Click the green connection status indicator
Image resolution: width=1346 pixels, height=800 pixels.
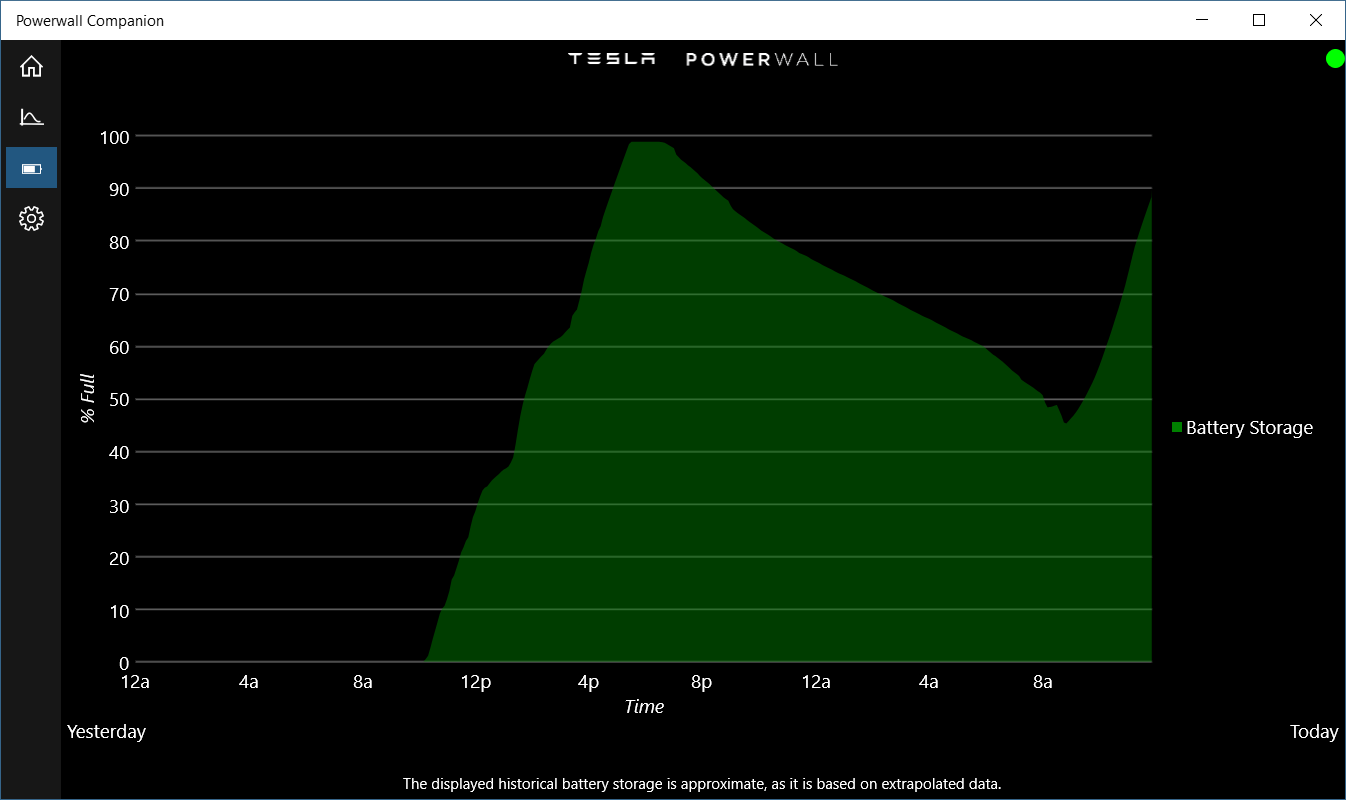tap(1335, 59)
